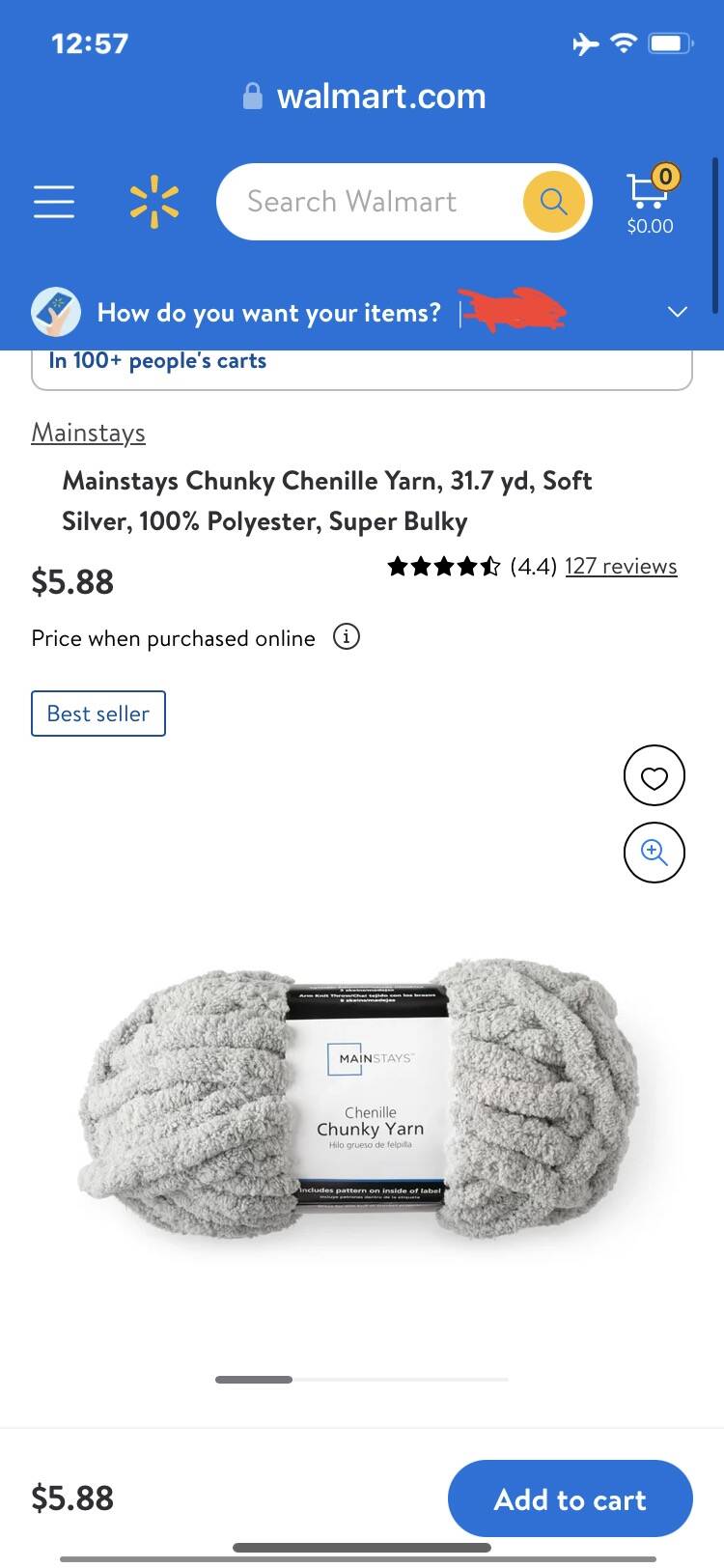Zoom the product image with the magnifier icon
This screenshot has width=724, height=1568.
point(654,853)
